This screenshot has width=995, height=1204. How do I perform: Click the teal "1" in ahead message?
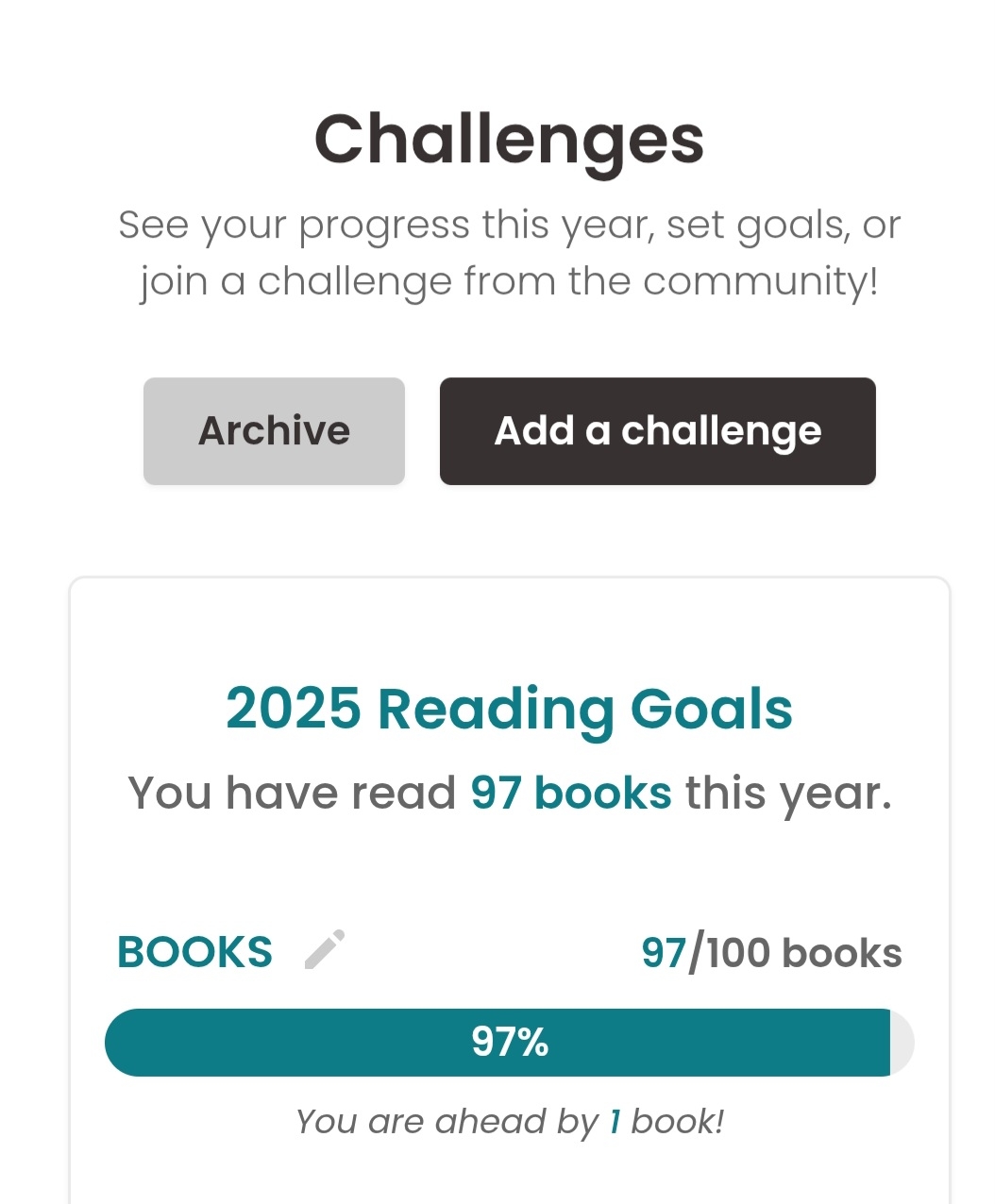click(615, 1122)
